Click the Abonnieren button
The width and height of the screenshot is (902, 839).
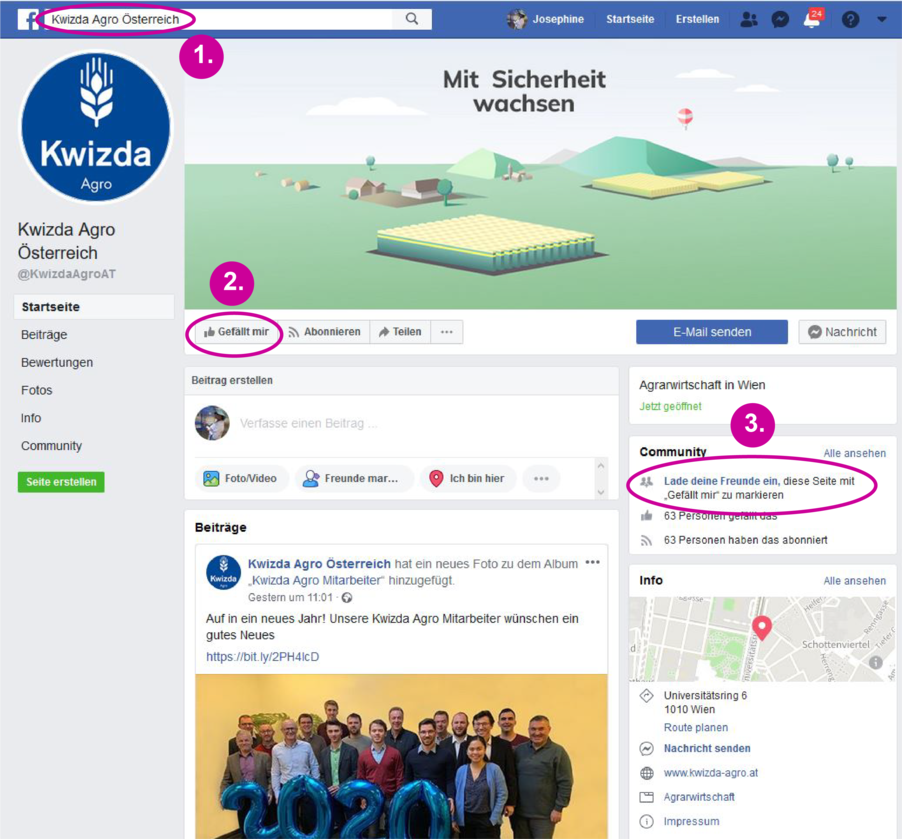point(325,332)
